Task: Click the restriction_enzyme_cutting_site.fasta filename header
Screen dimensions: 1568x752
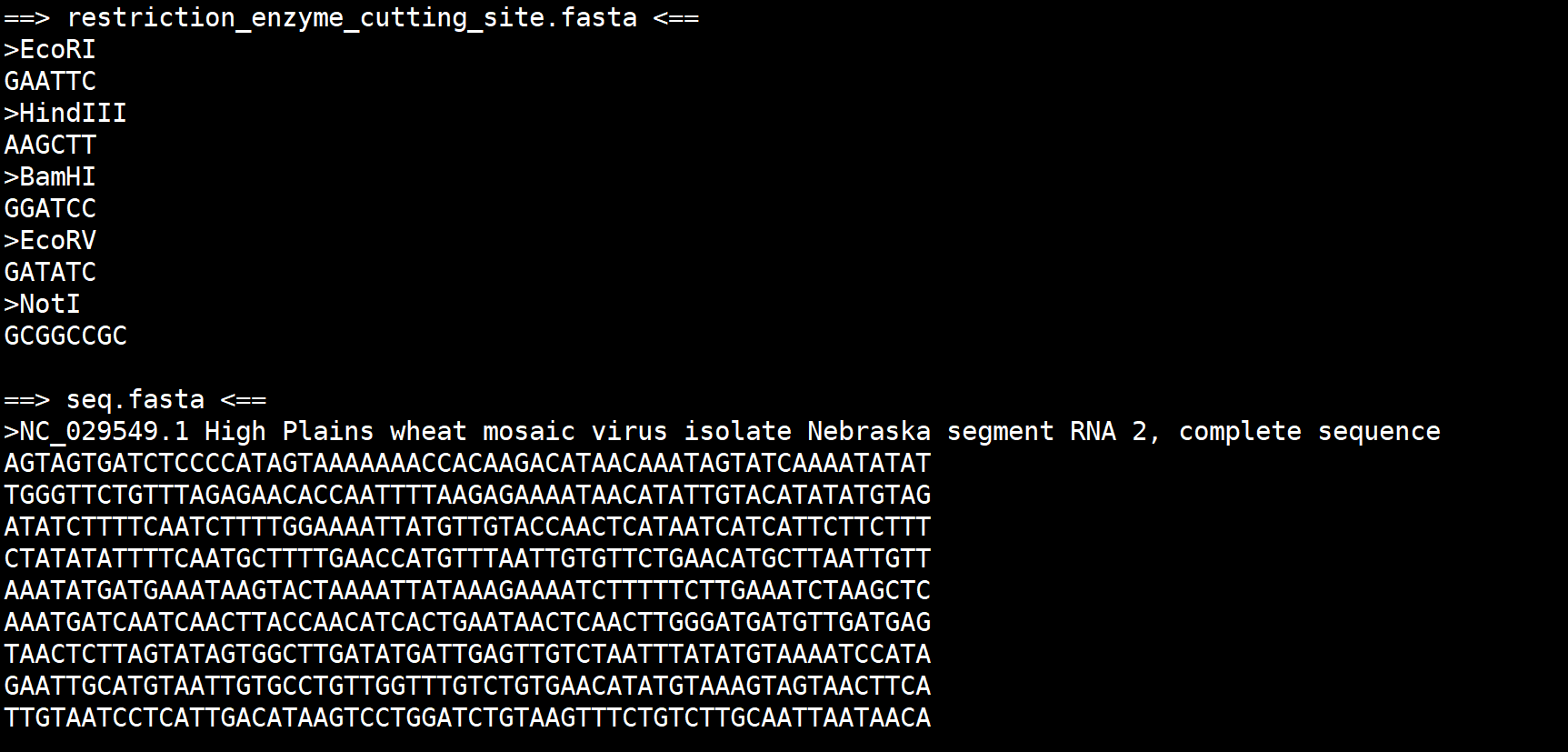Action: (x=352, y=17)
